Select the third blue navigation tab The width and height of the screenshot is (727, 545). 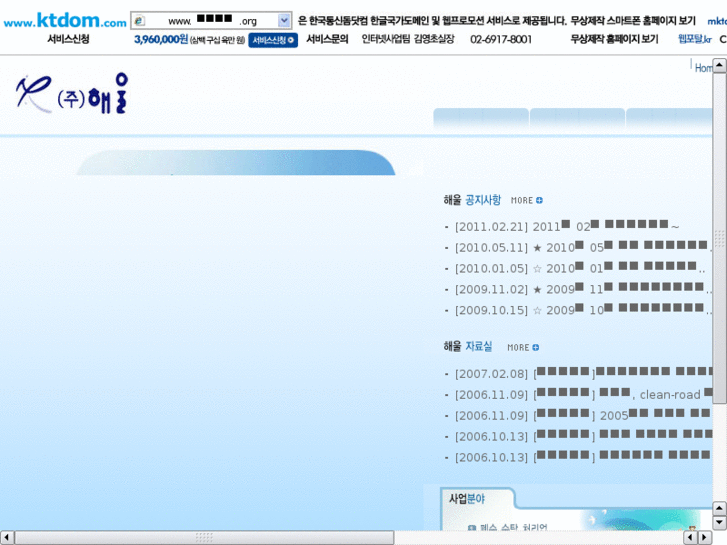click(669, 118)
